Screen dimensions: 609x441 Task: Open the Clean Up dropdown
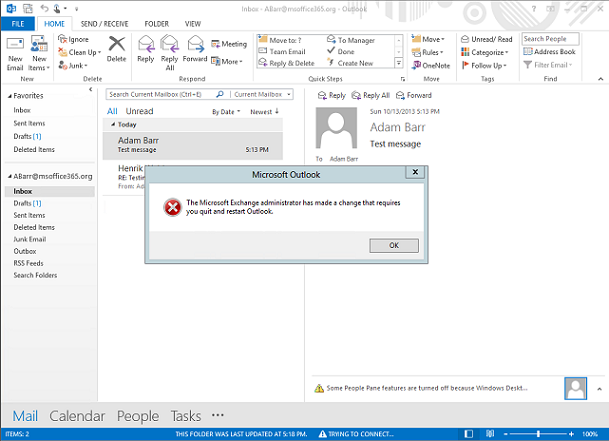tap(80, 52)
